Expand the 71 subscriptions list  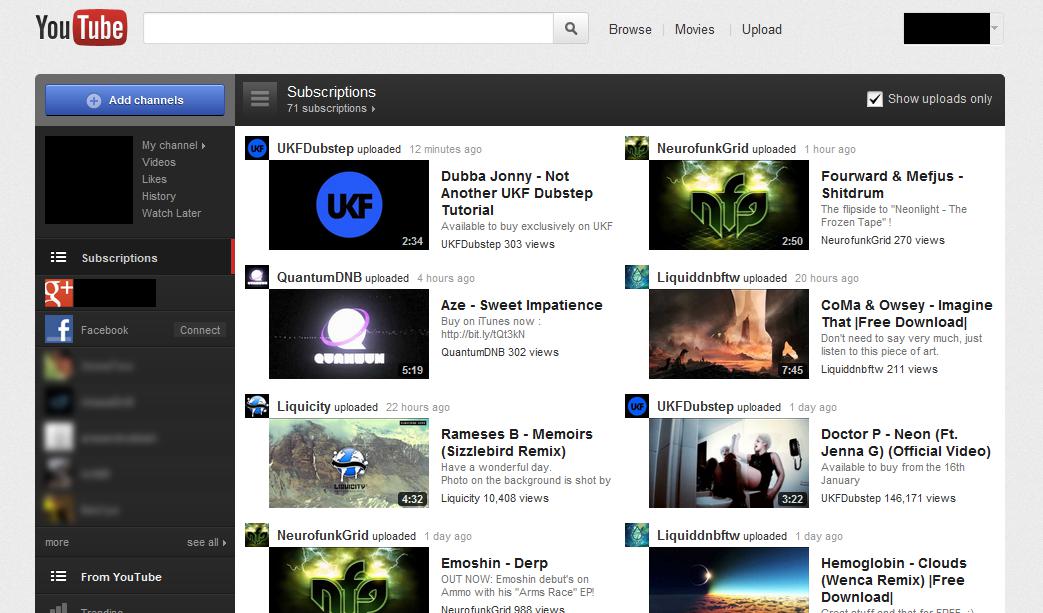coord(331,108)
